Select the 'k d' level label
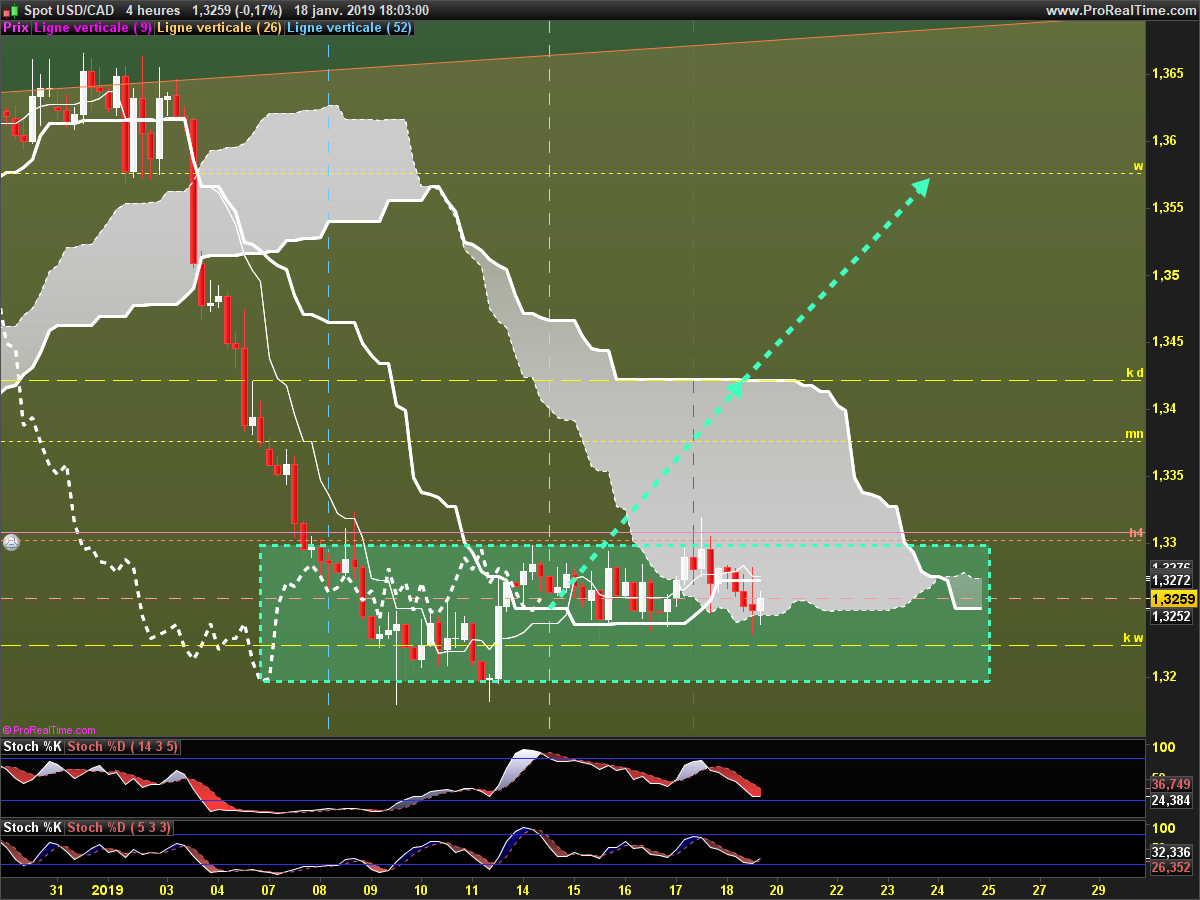Viewport: 1200px width, 900px height. pos(1134,373)
